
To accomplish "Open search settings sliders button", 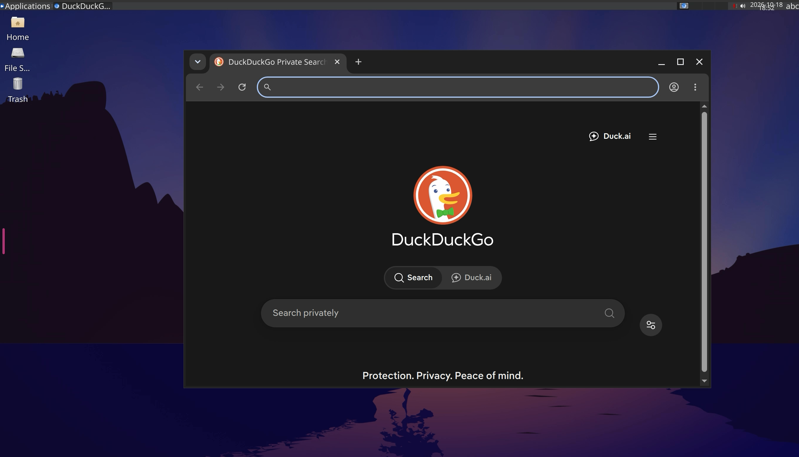I will pyautogui.click(x=651, y=325).
